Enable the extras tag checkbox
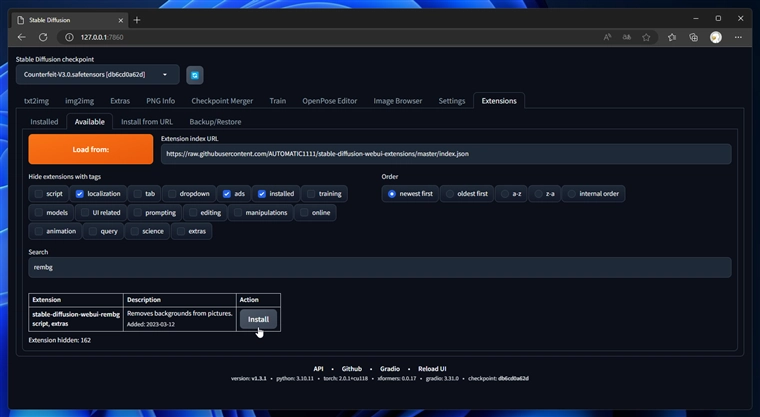This screenshot has height=417, width=760. click(181, 231)
